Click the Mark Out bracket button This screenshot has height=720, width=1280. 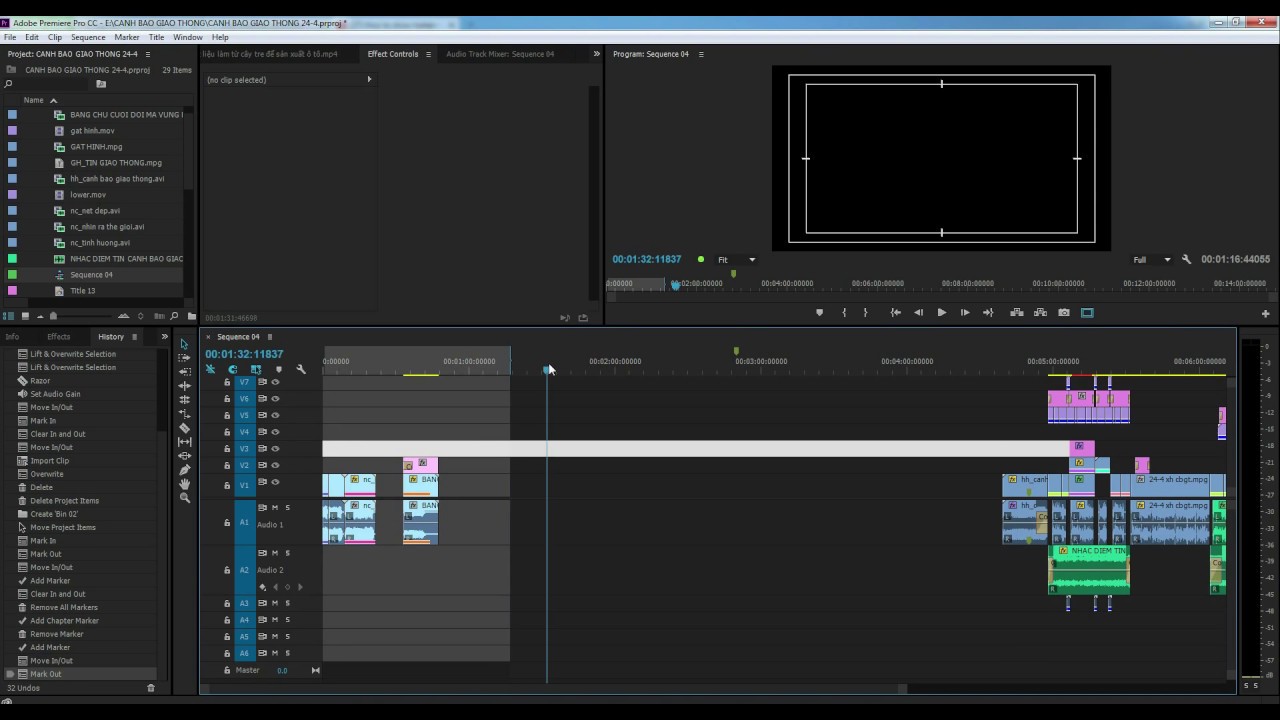[x=865, y=313]
